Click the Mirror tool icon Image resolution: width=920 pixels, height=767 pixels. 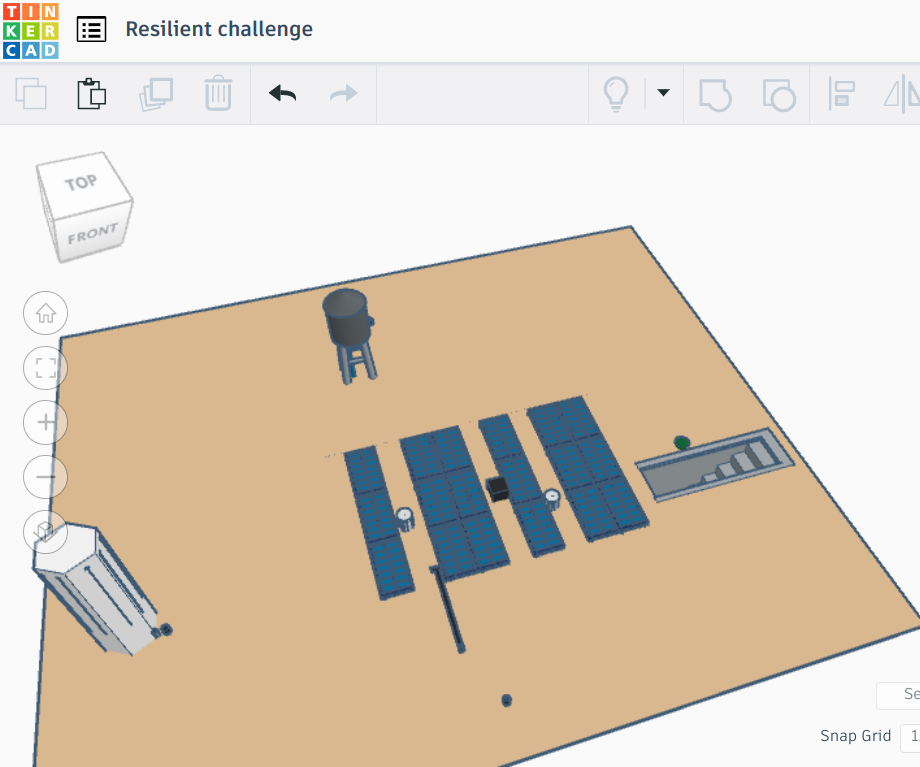point(902,94)
